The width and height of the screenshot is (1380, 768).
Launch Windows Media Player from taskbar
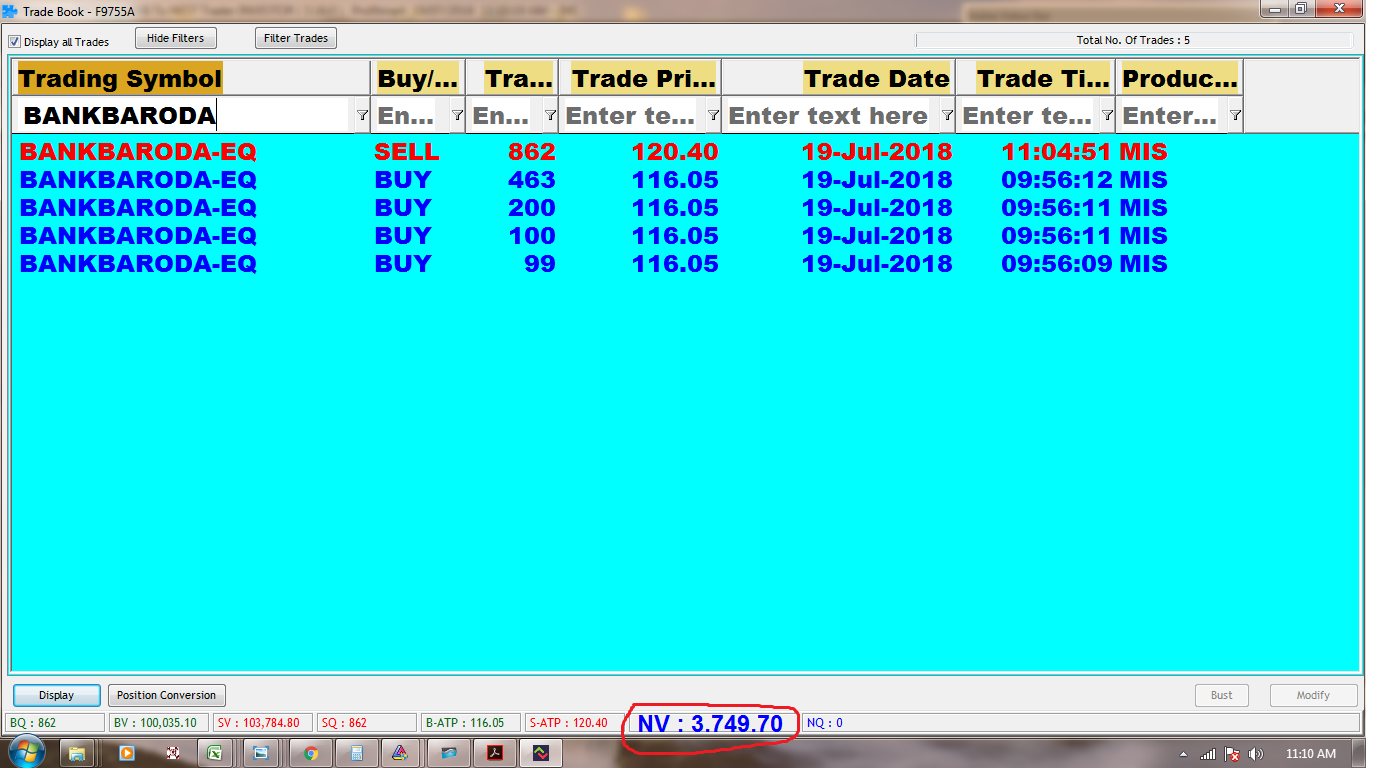127,753
